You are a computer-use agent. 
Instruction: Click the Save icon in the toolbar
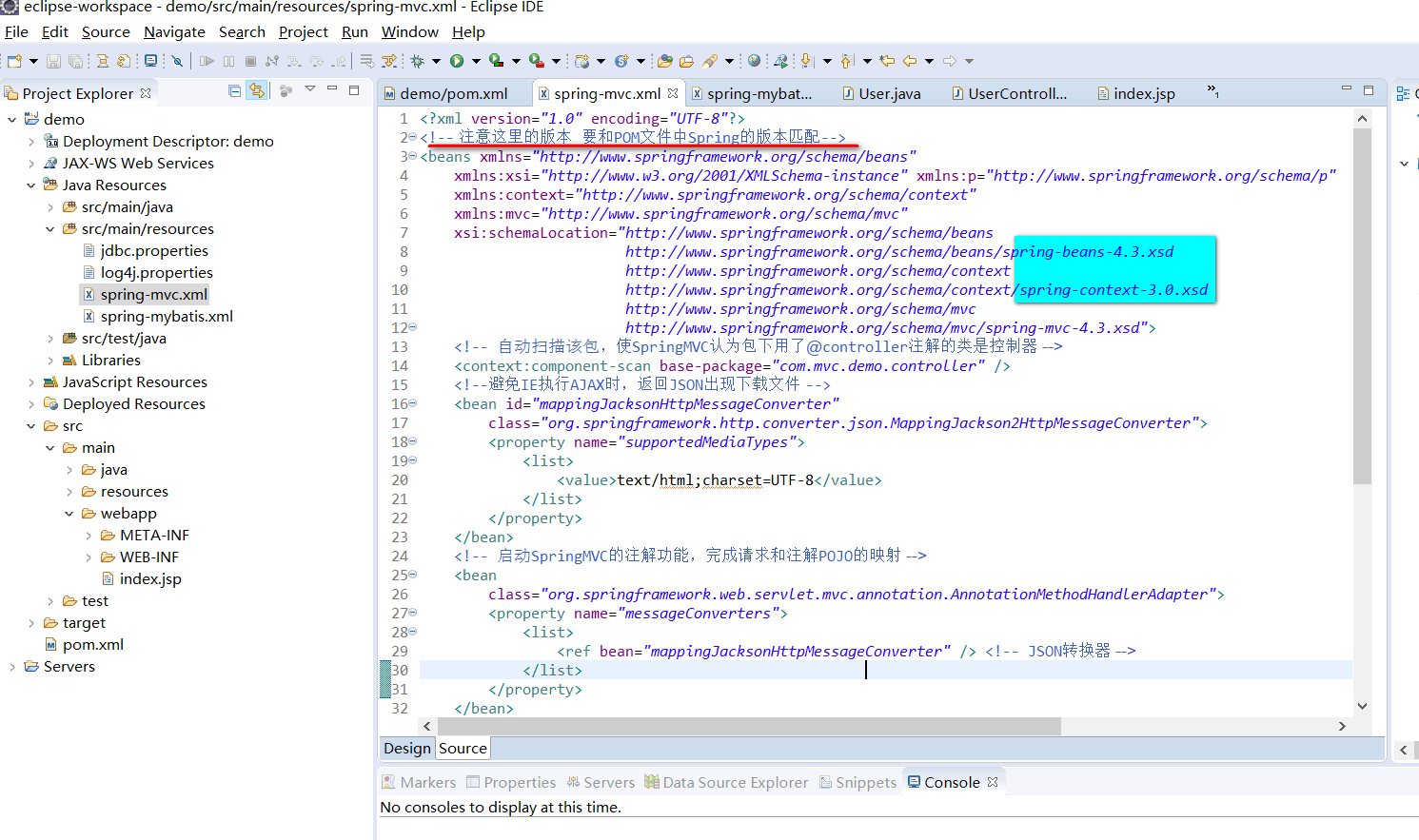54,60
